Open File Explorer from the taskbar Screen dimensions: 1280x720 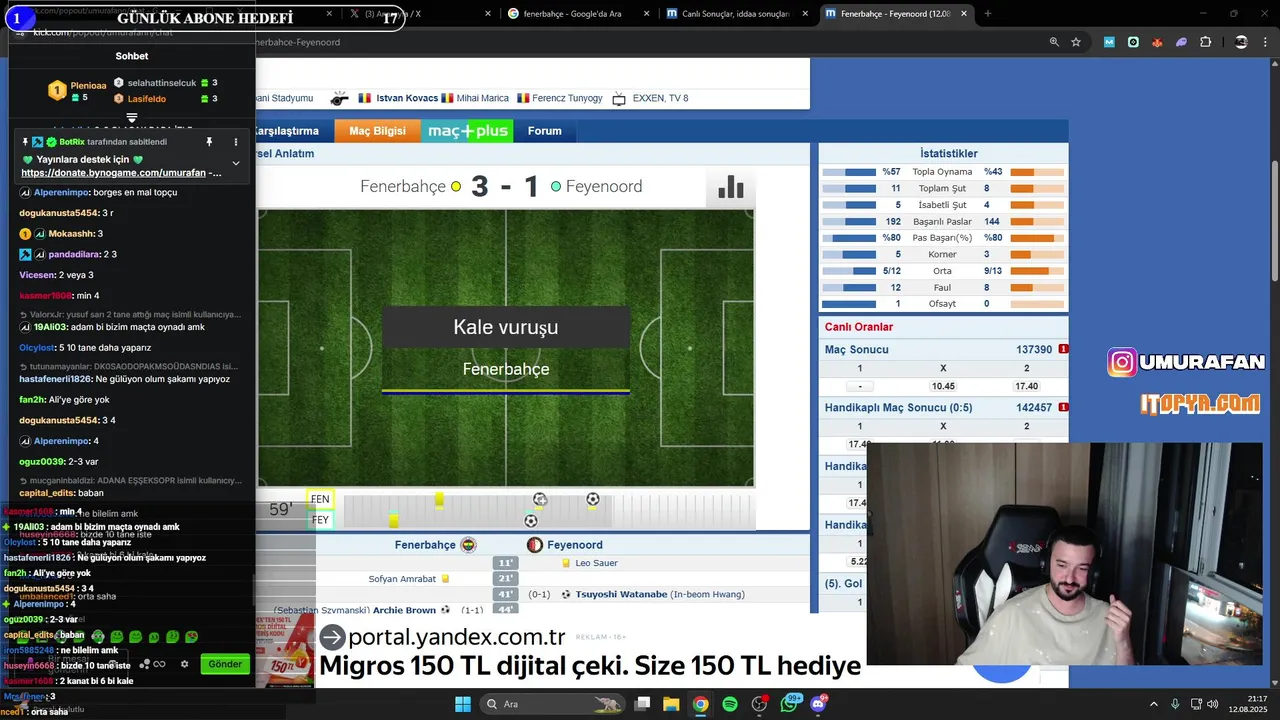(671, 704)
